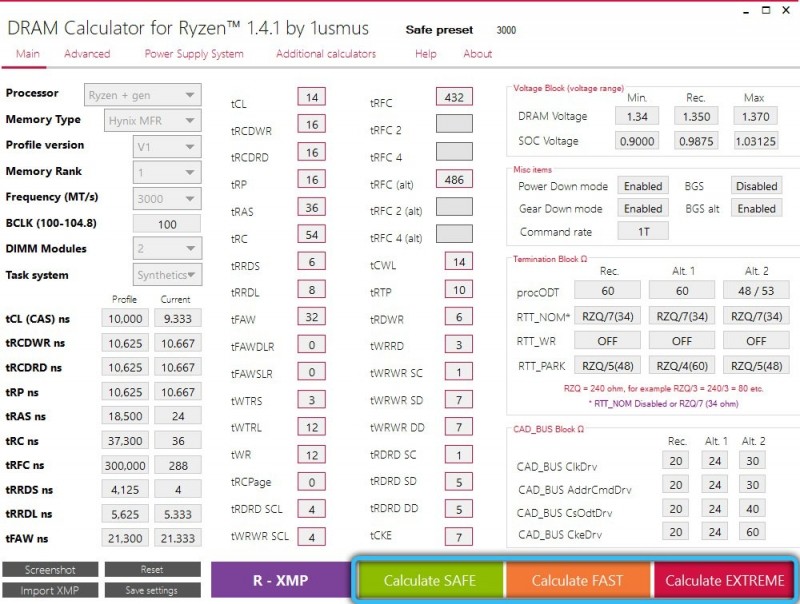Close the DRAM Calculator window
The width and height of the screenshot is (800, 604).
coord(786,10)
